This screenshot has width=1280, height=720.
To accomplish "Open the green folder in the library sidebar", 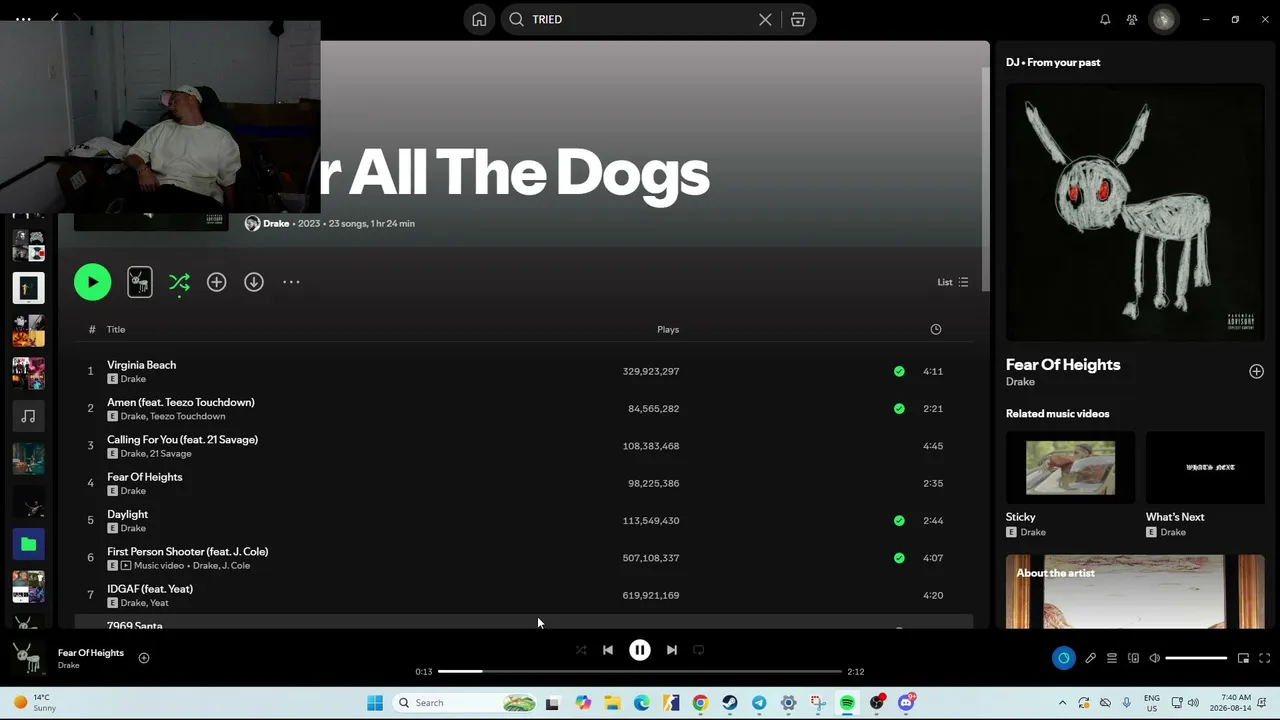I will (28, 544).
